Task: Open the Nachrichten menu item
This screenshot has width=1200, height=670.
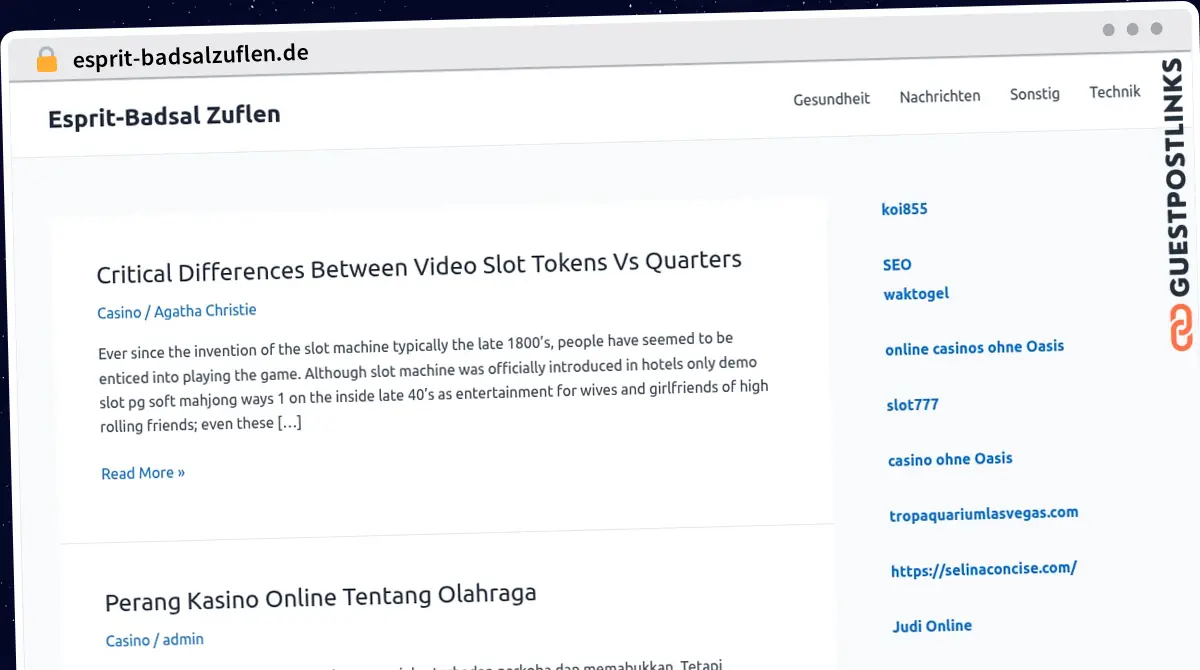Action: point(940,96)
